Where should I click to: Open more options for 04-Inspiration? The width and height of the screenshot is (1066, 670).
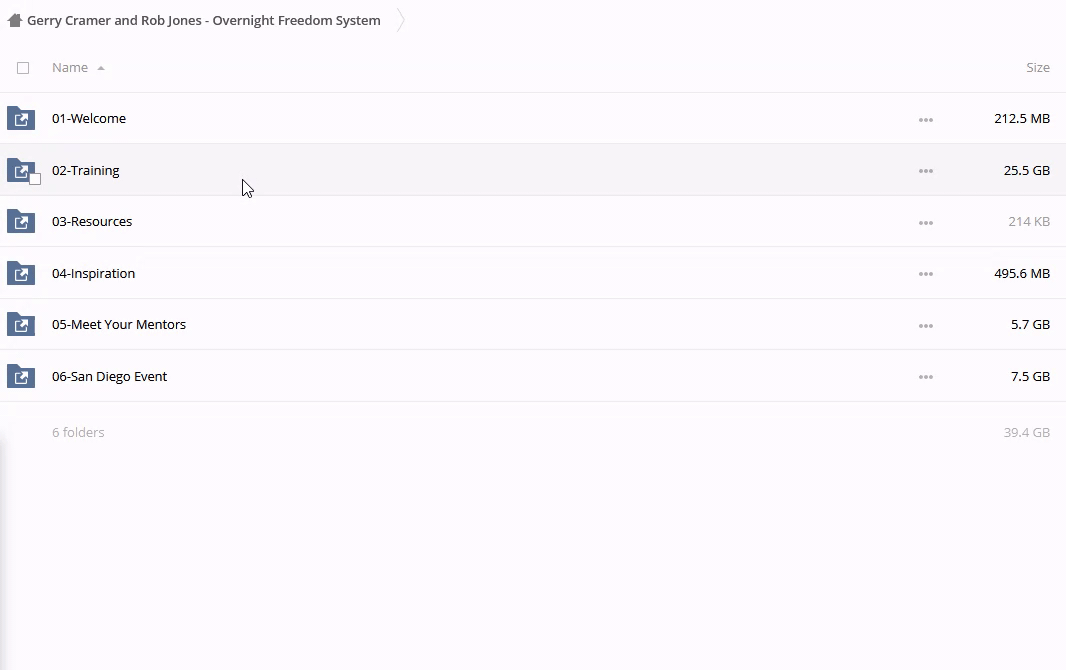pos(925,274)
